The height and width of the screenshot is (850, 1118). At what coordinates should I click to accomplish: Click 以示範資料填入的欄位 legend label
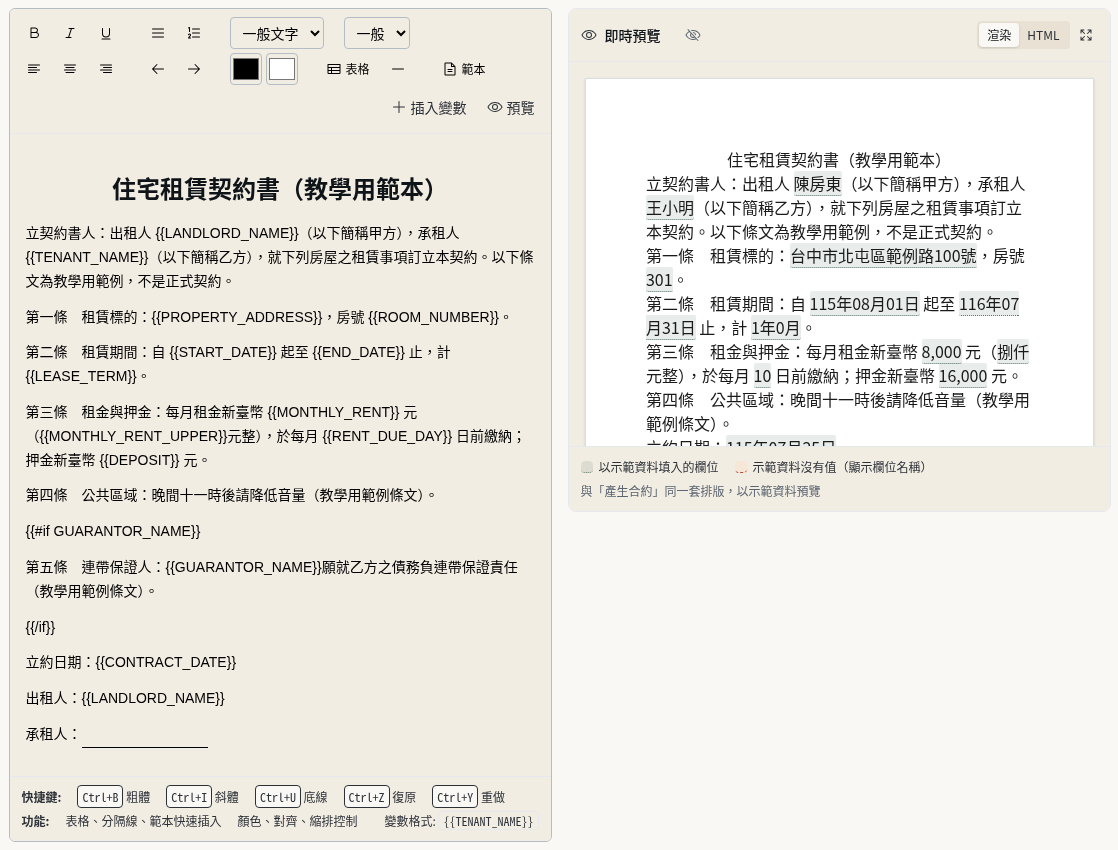click(x=657, y=467)
